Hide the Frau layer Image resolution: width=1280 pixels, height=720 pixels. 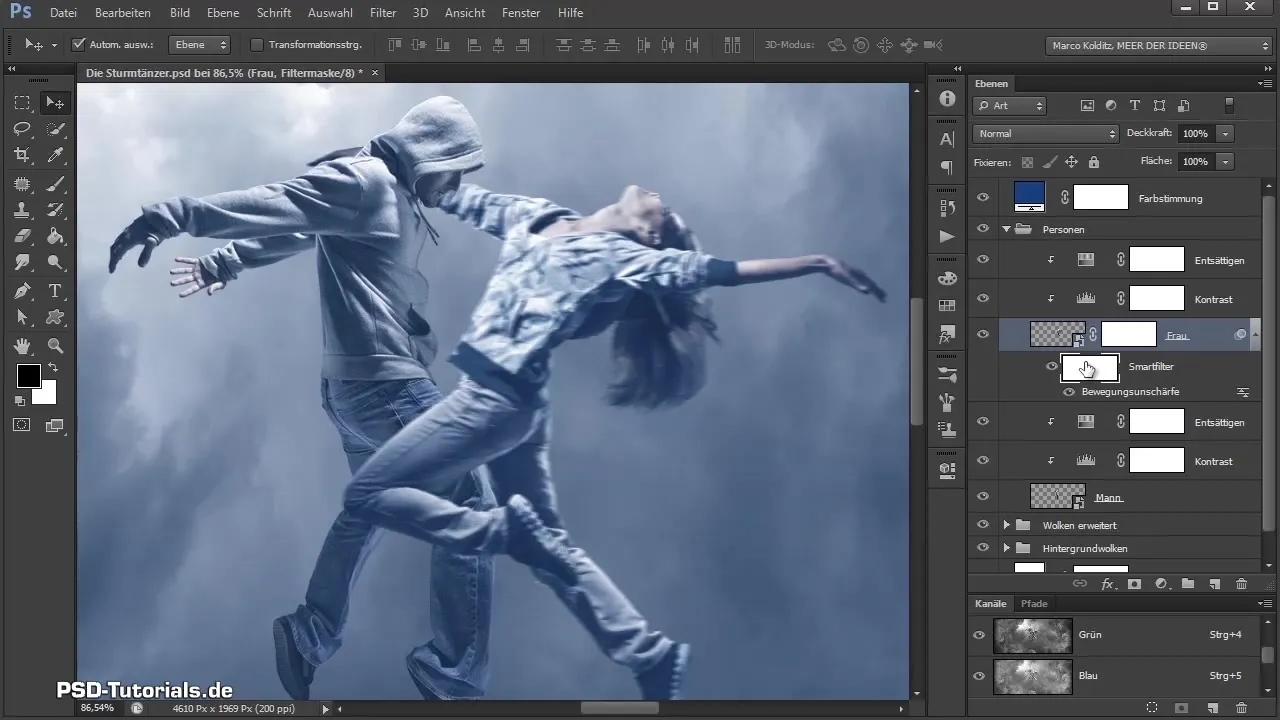983,335
